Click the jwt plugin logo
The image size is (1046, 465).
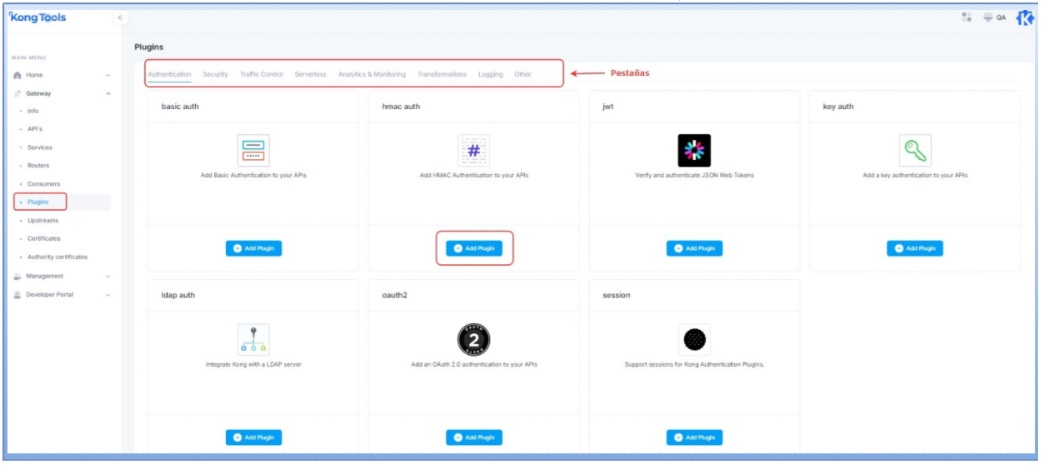693,150
